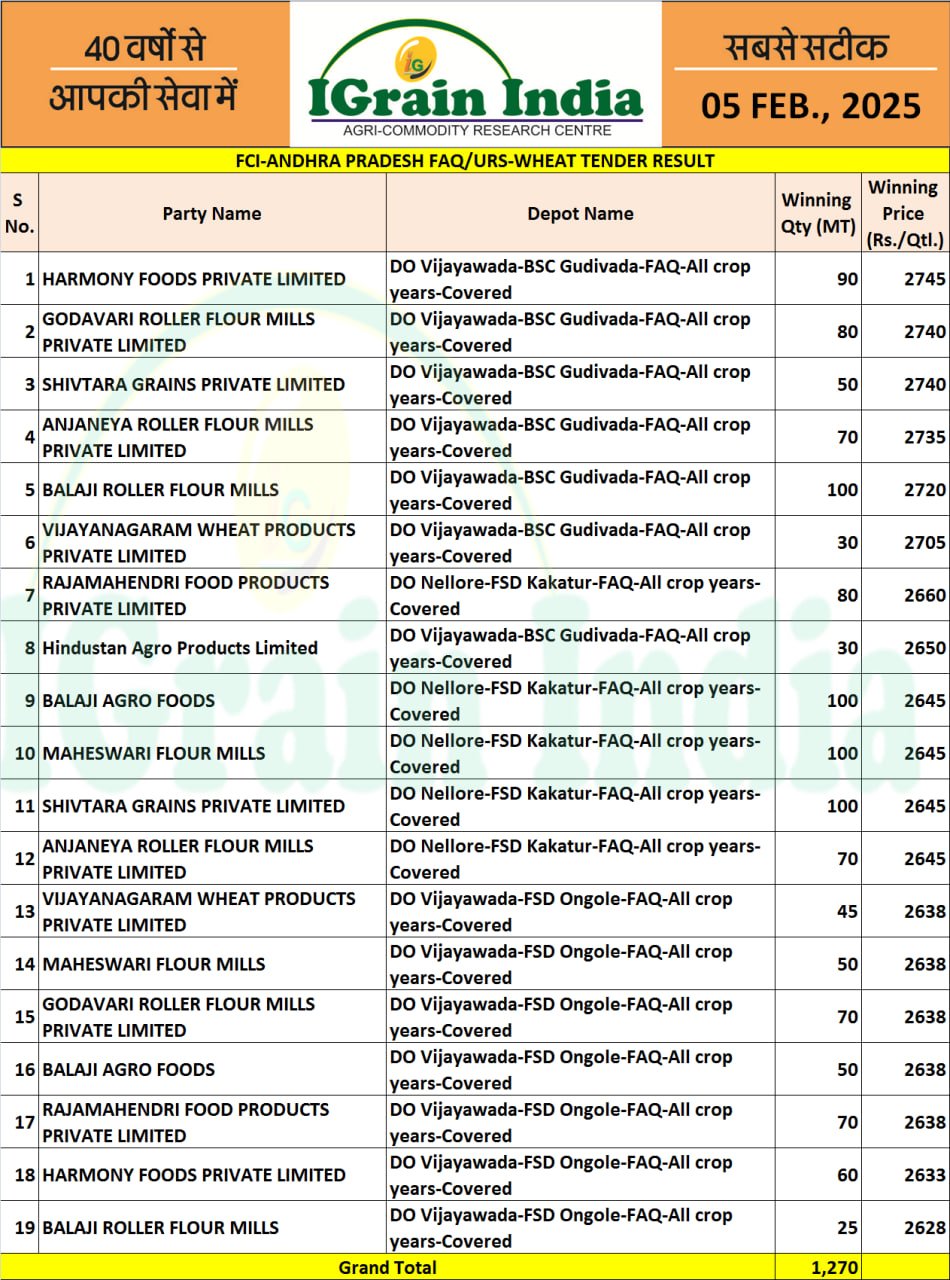Click the Grand Total label
The height and width of the screenshot is (1280, 950).
[x=387, y=1268]
